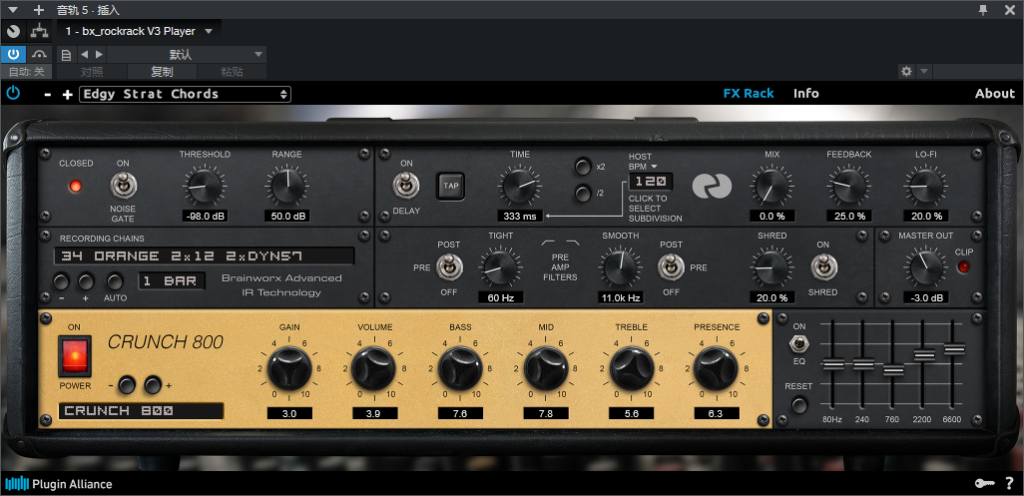The height and width of the screenshot is (496, 1024).
Task: Click the key license icon
Action: [x=985, y=484]
